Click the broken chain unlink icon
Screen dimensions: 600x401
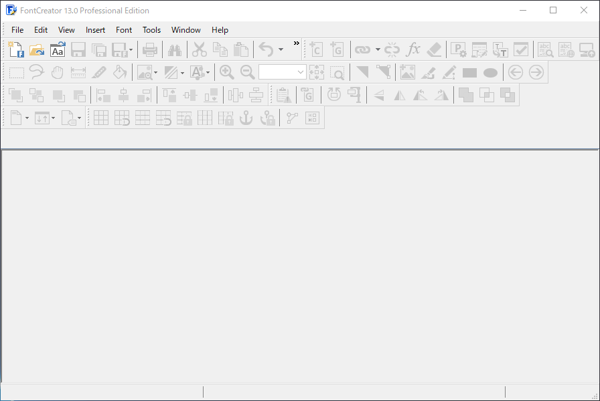tap(392, 50)
